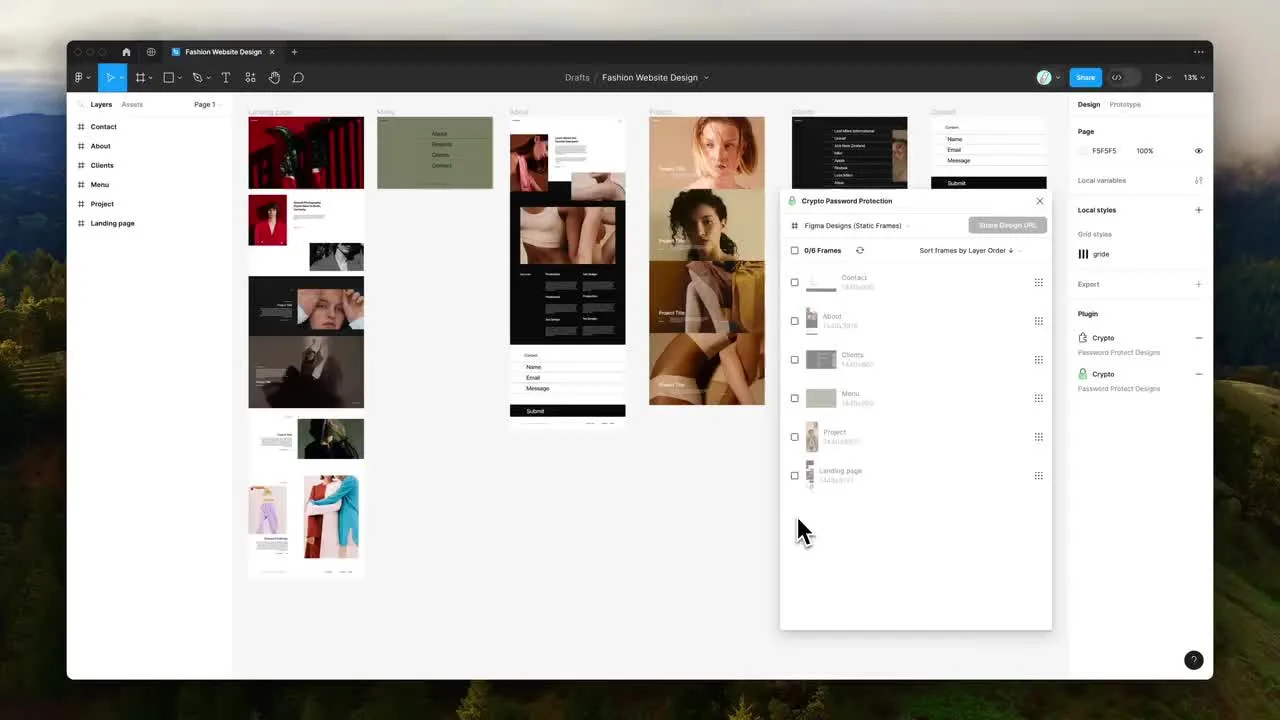The image size is (1280, 720).
Task: Open the Resources components tool
Action: tap(250, 78)
